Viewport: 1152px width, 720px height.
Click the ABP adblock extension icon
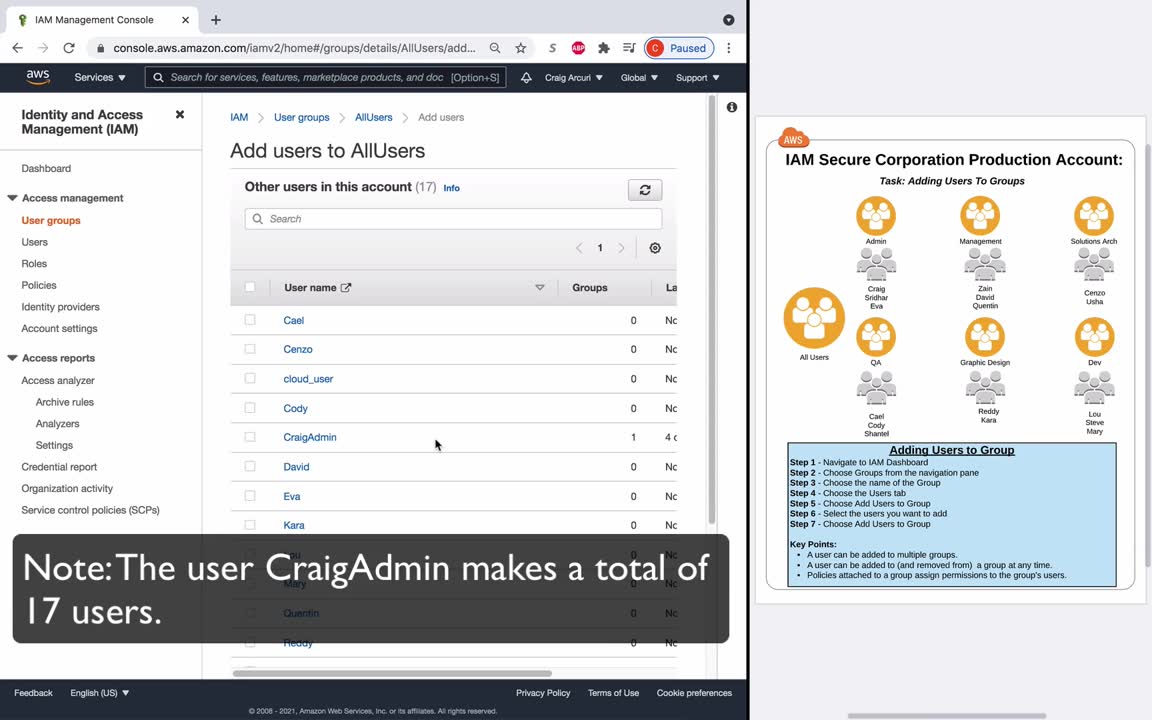pyautogui.click(x=578, y=48)
